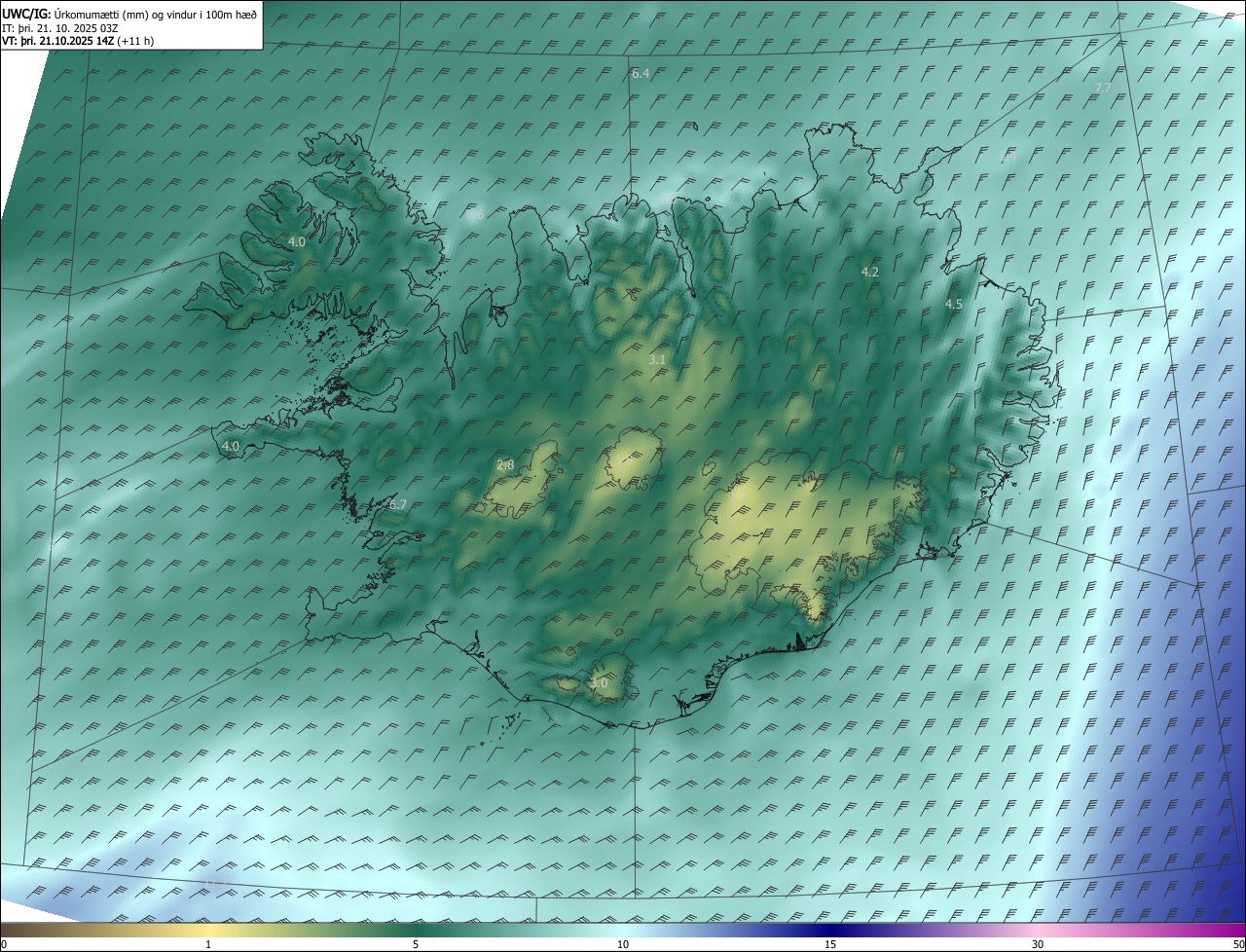
Task: Click the 30 tick label on the color scale
Action: point(1038,944)
